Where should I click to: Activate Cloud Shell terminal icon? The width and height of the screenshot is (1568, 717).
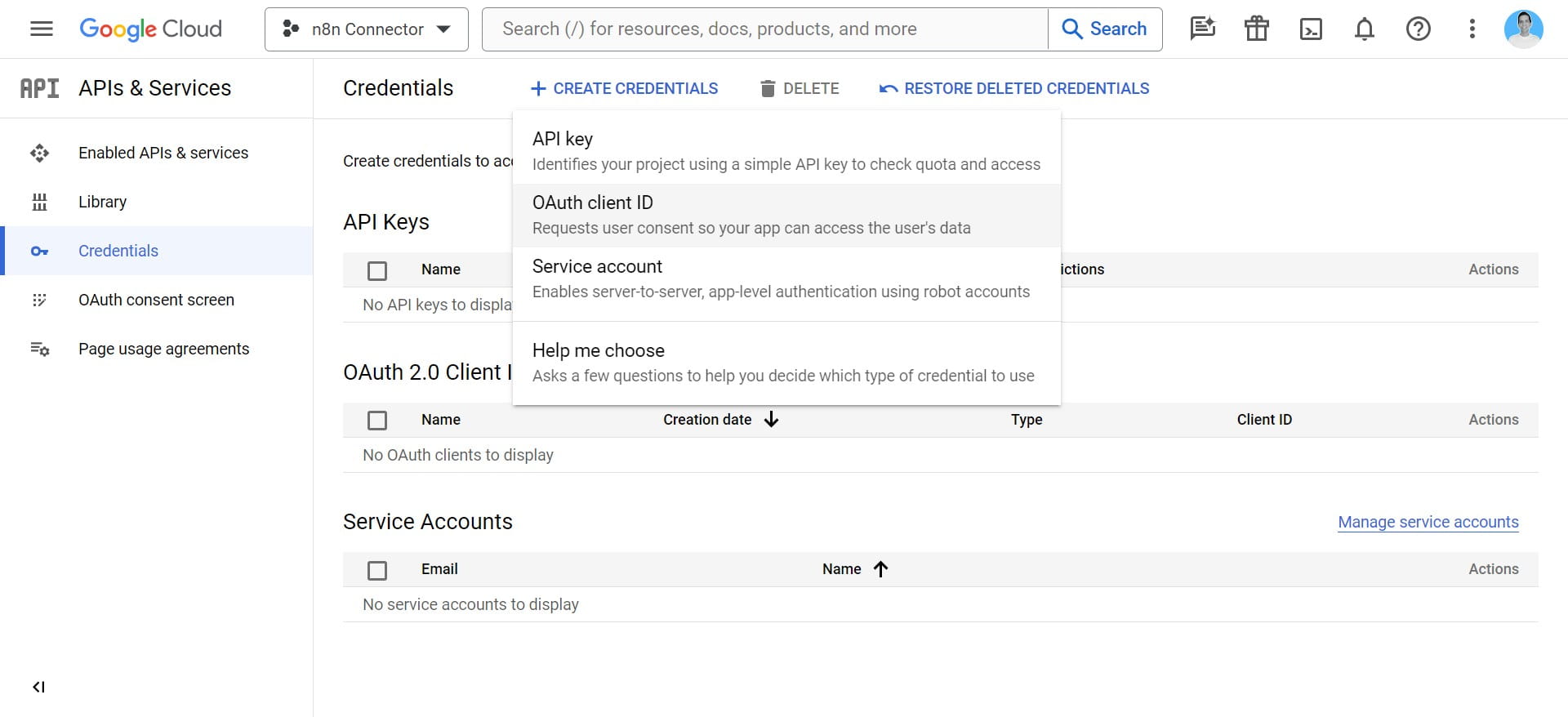[x=1311, y=29]
